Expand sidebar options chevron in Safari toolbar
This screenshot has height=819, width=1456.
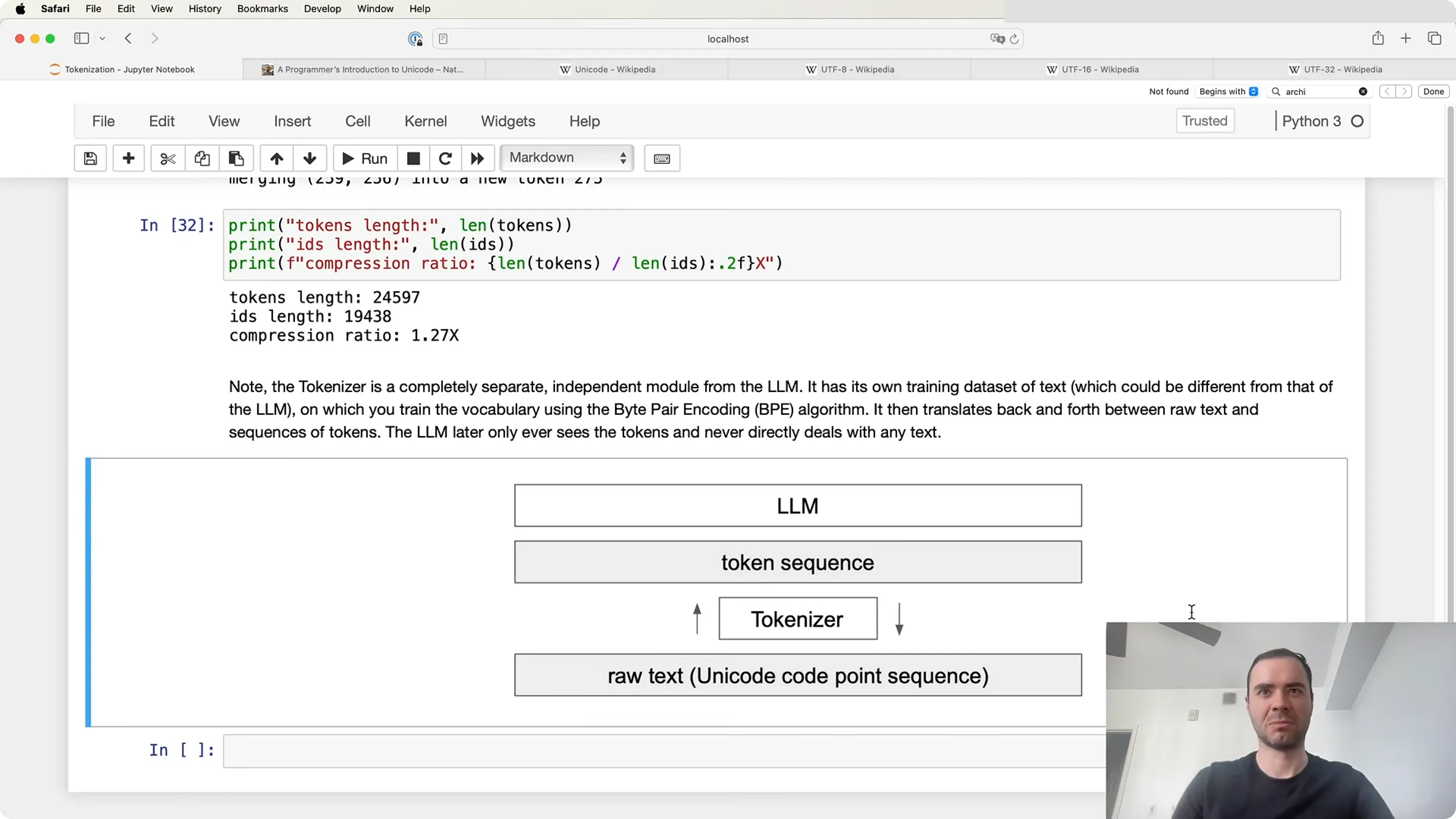click(103, 39)
